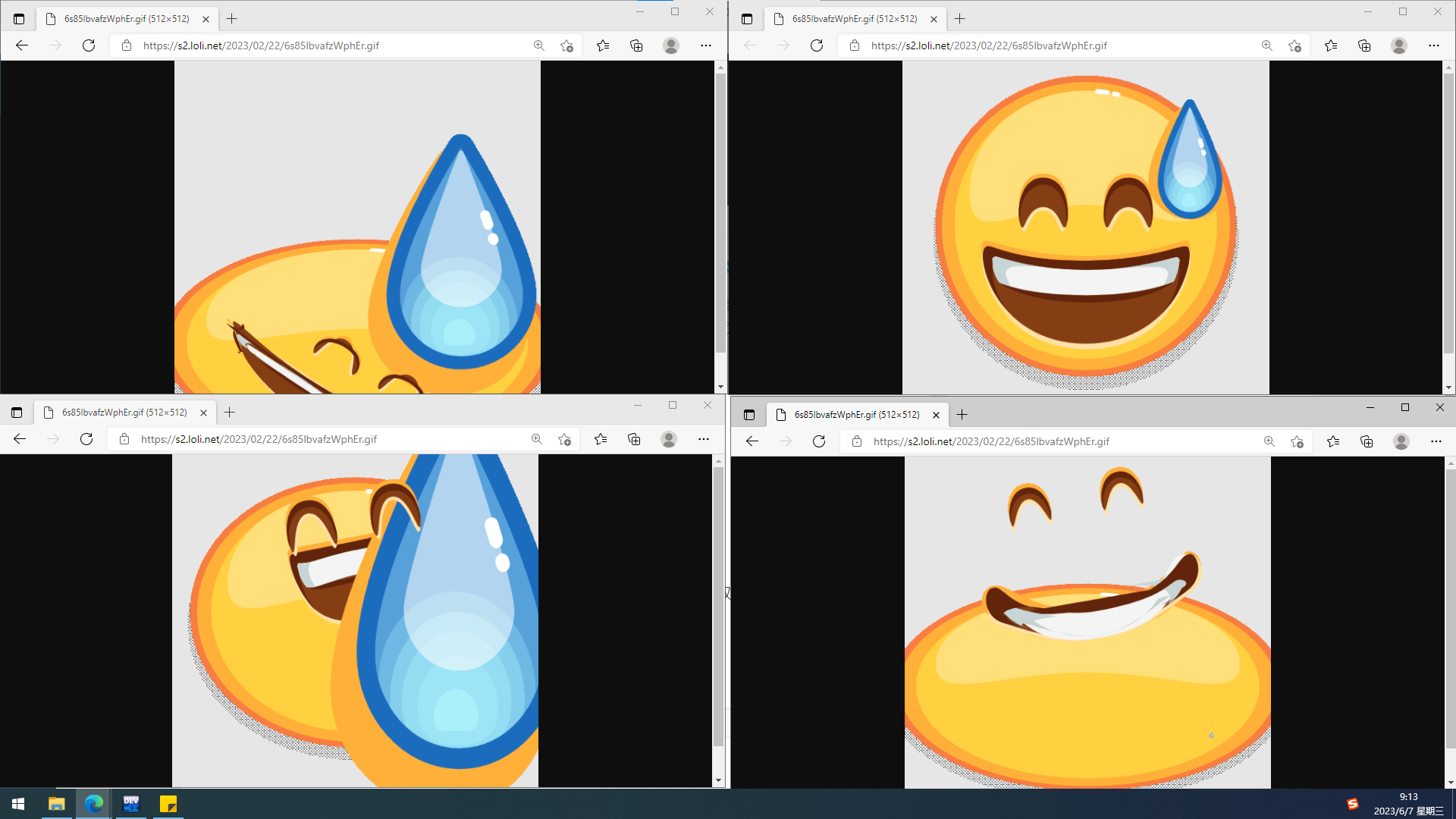Open new tab in bottom-right window
This screenshot has height=819, width=1456.
(962, 415)
